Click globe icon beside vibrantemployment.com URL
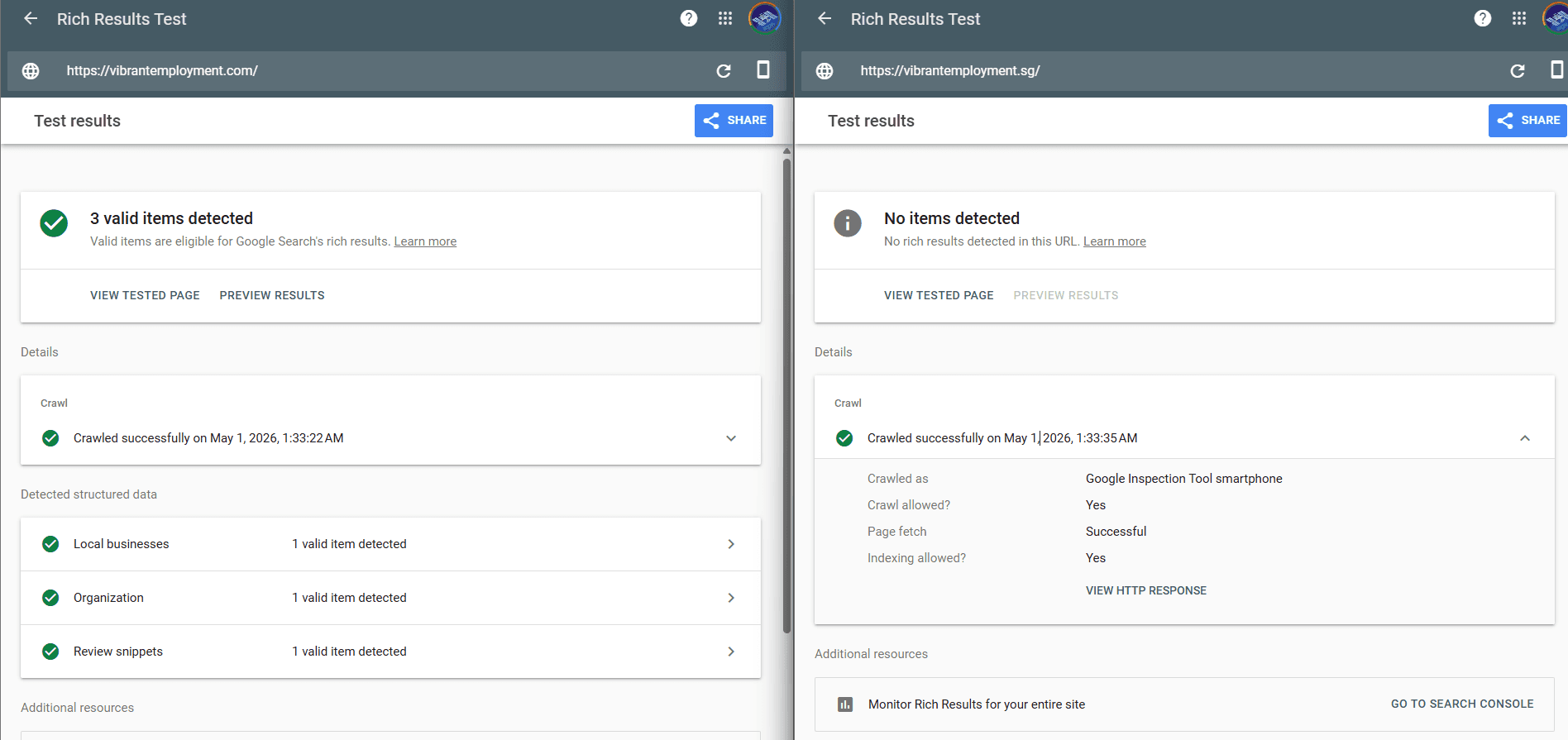 pos(31,71)
